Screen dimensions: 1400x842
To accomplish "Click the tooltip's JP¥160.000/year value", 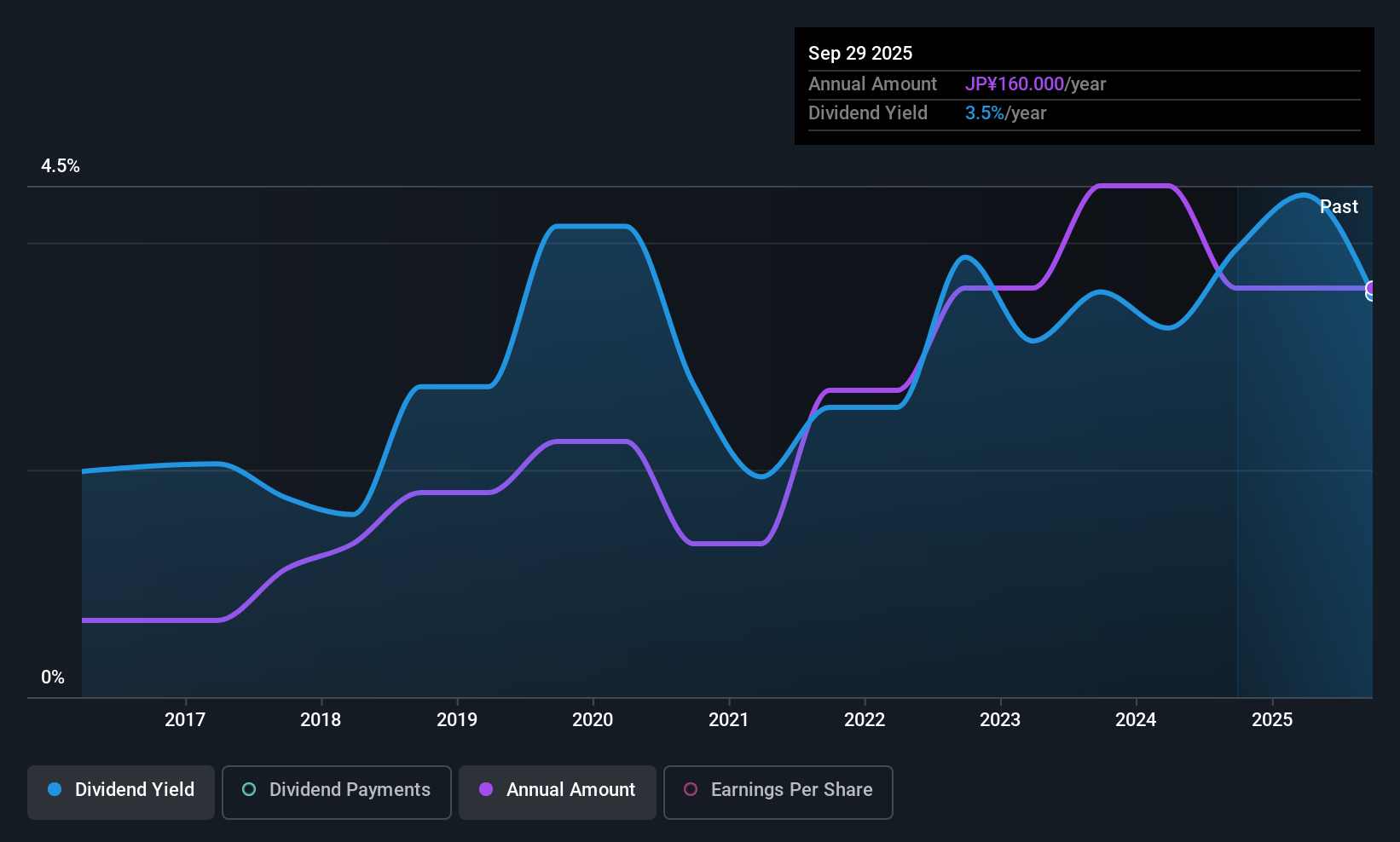I will tap(1015, 84).
